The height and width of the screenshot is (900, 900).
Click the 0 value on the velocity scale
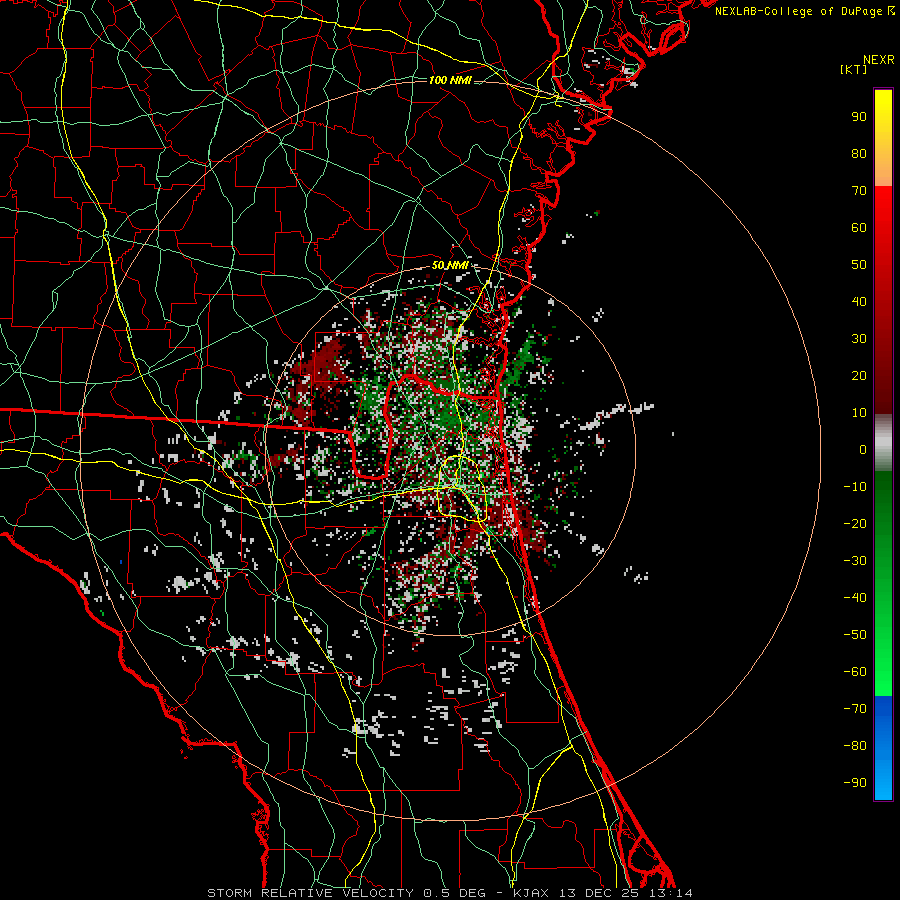point(863,449)
